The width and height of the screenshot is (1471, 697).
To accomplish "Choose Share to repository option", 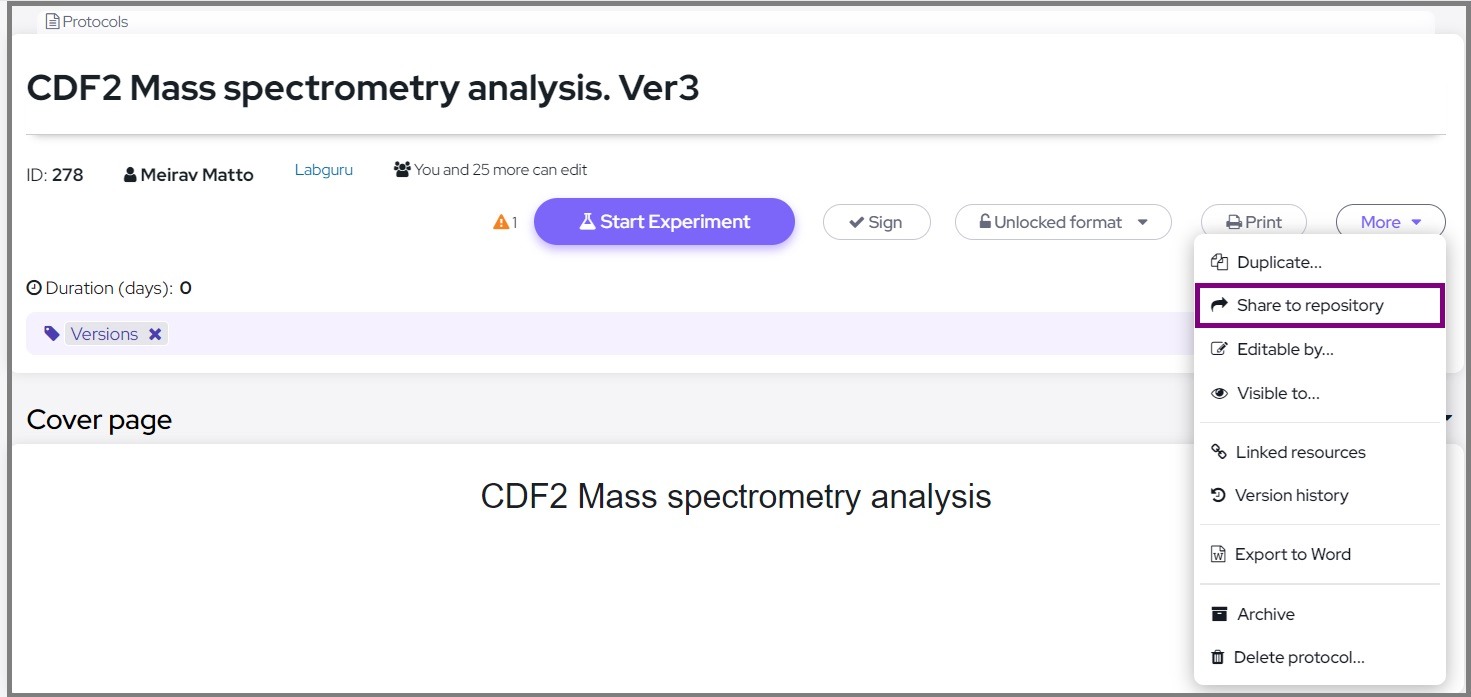I will click(x=1309, y=305).
